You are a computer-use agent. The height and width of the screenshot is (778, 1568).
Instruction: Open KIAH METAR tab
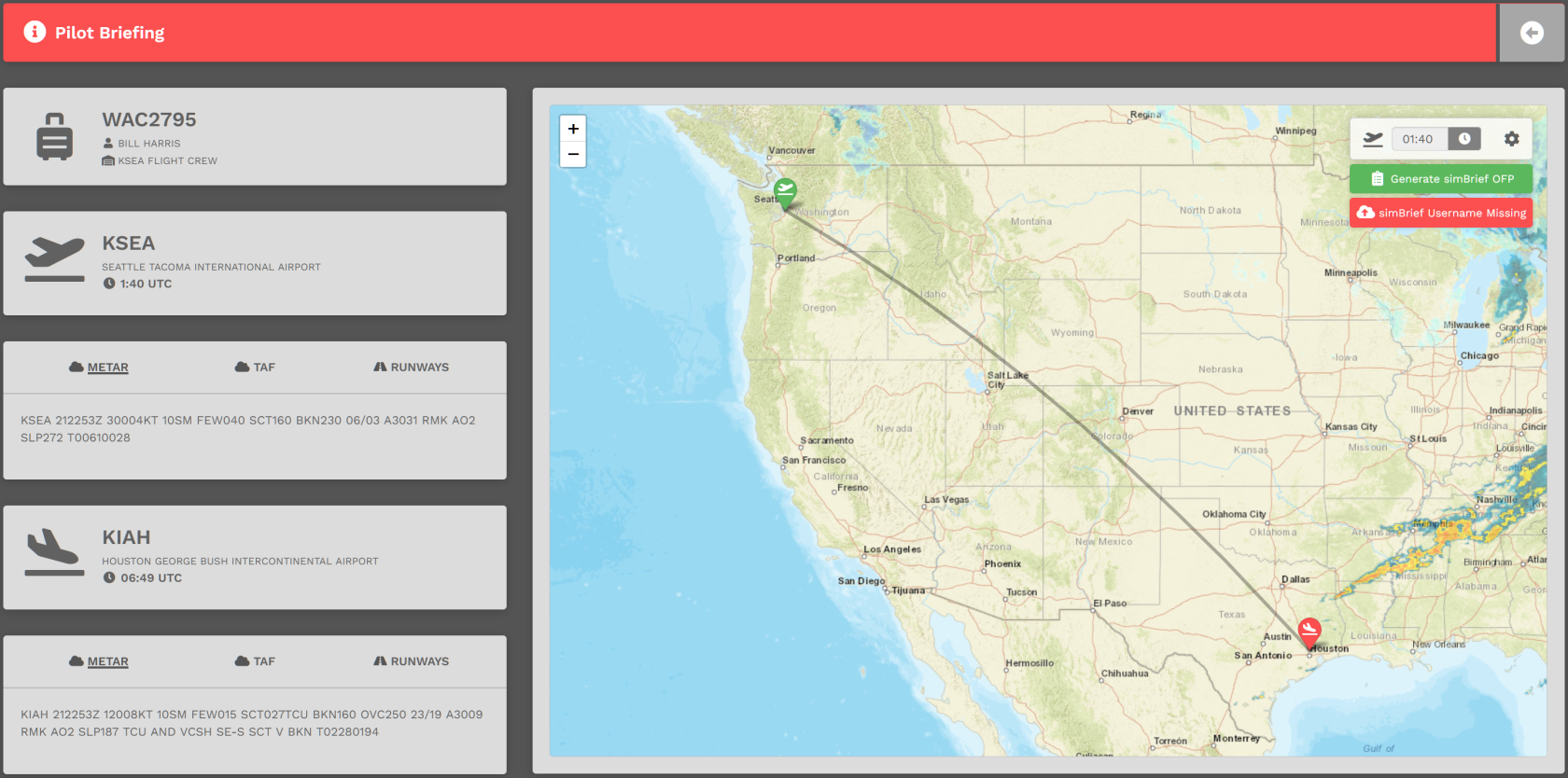pos(99,661)
